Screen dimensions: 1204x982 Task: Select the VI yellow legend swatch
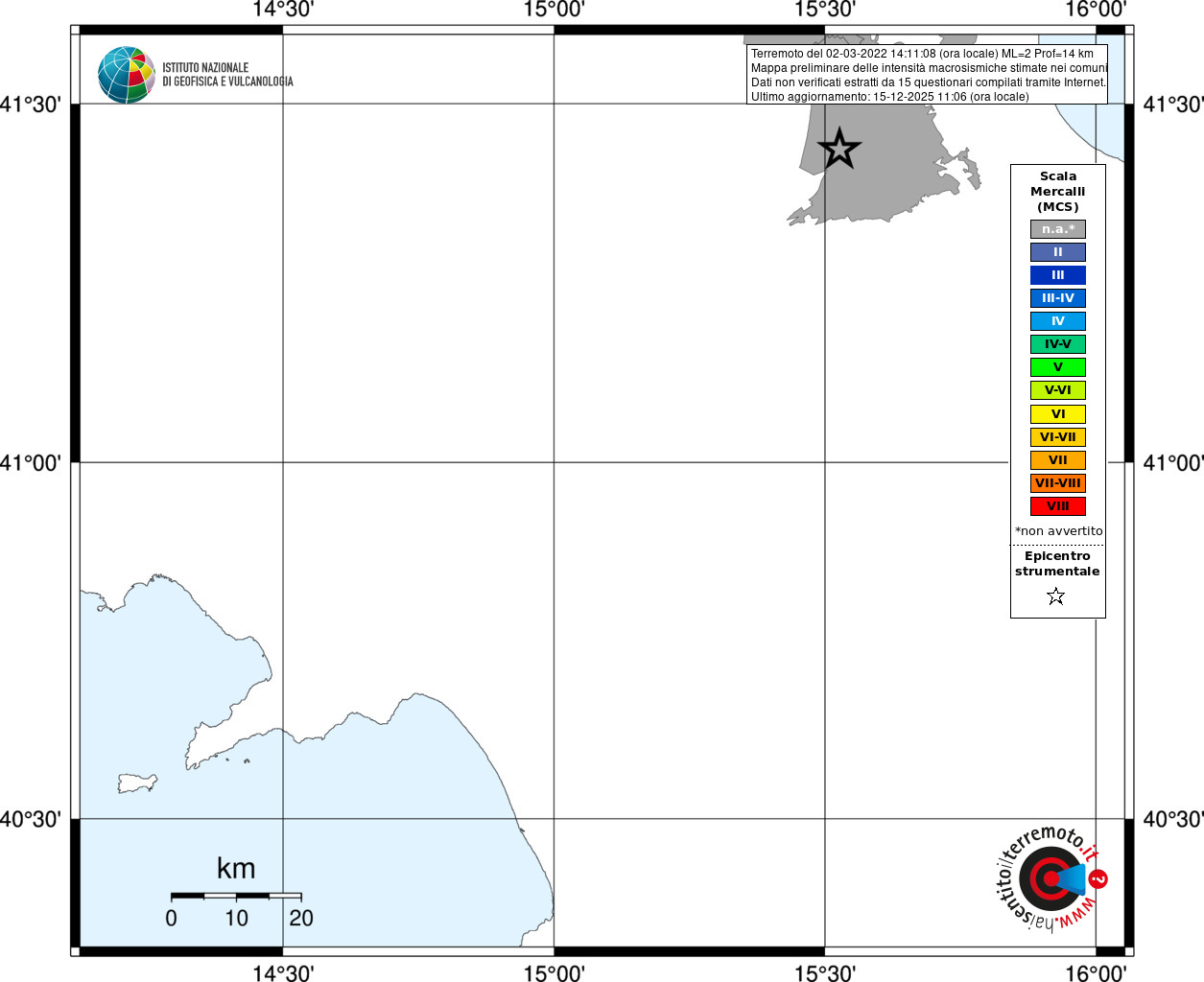[1058, 414]
